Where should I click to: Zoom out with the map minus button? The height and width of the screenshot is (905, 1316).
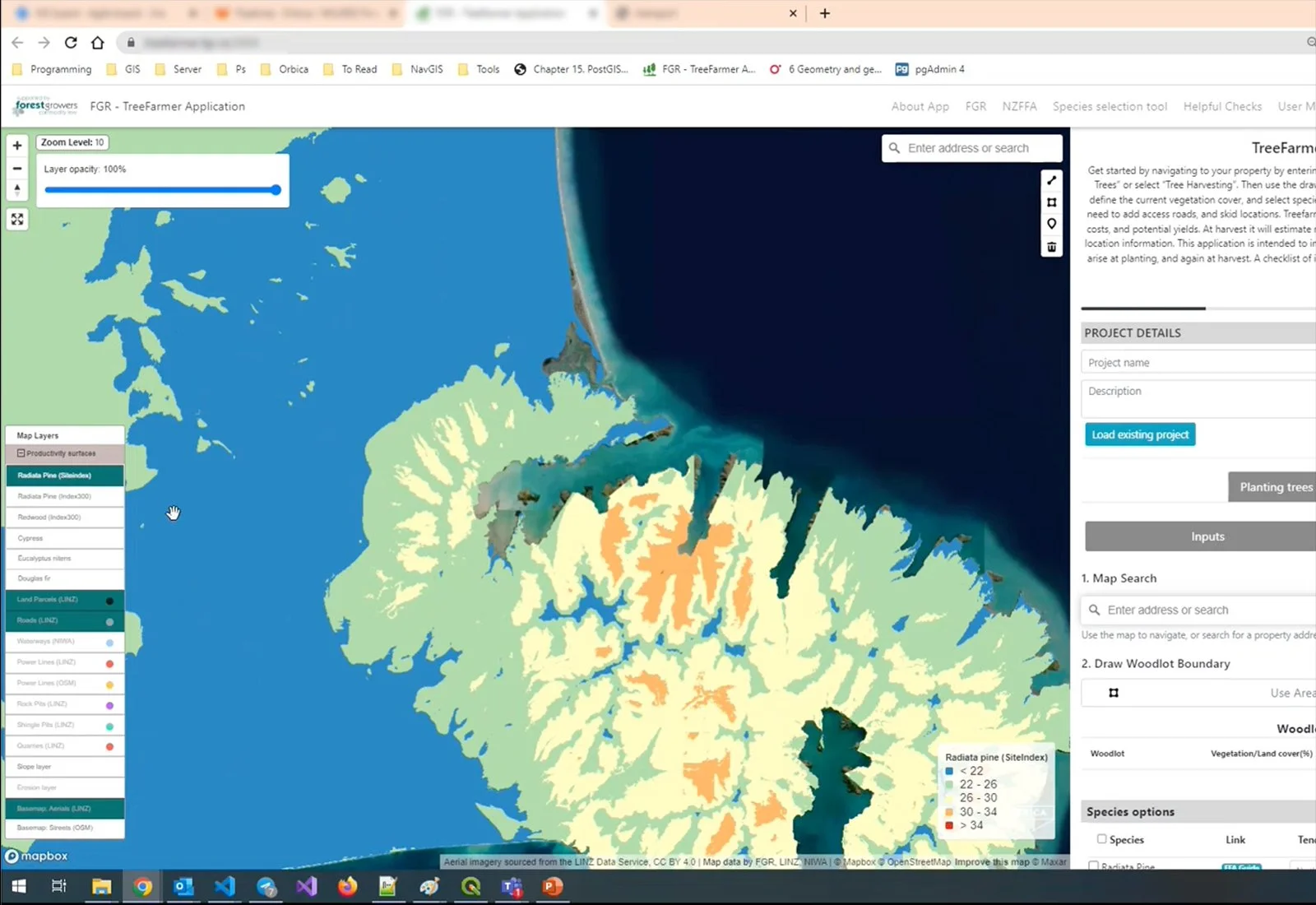tap(17, 168)
